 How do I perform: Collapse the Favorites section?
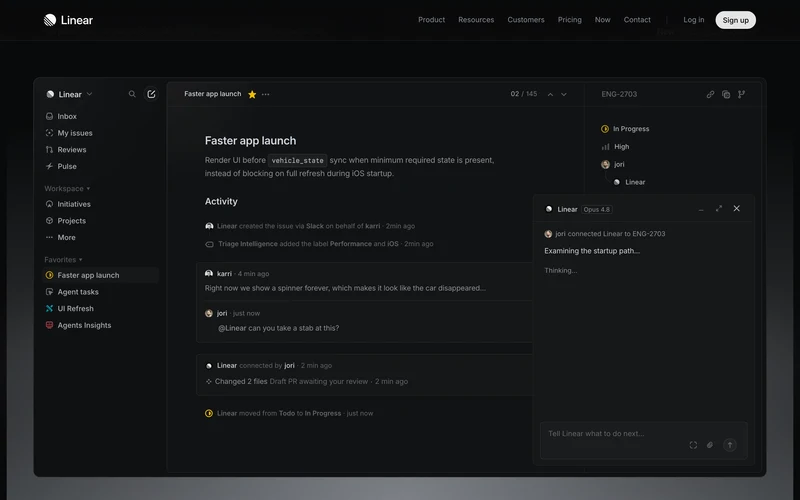(x=63, y=260)
